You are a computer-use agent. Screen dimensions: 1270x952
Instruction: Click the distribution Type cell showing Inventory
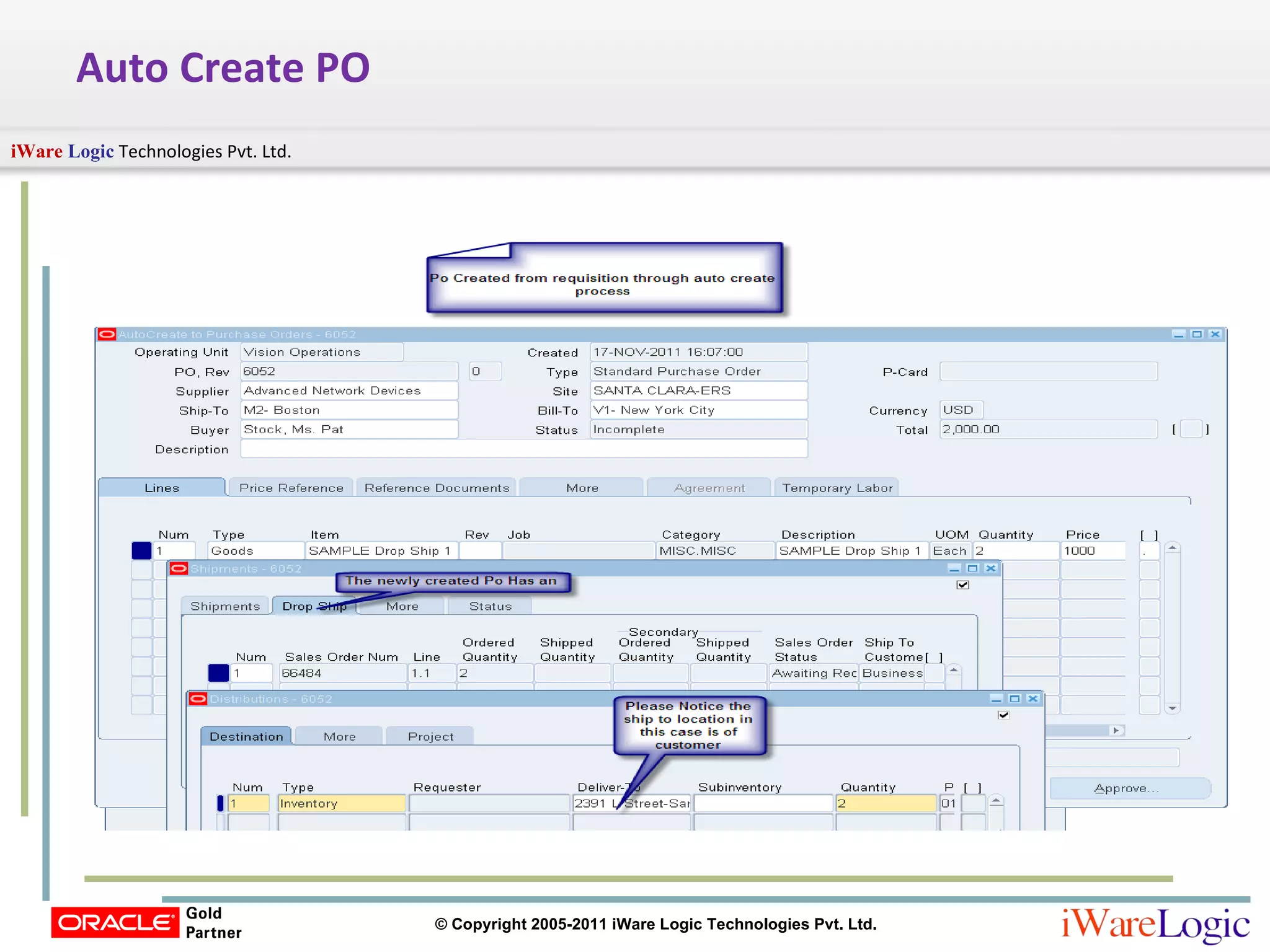point(342,803)
